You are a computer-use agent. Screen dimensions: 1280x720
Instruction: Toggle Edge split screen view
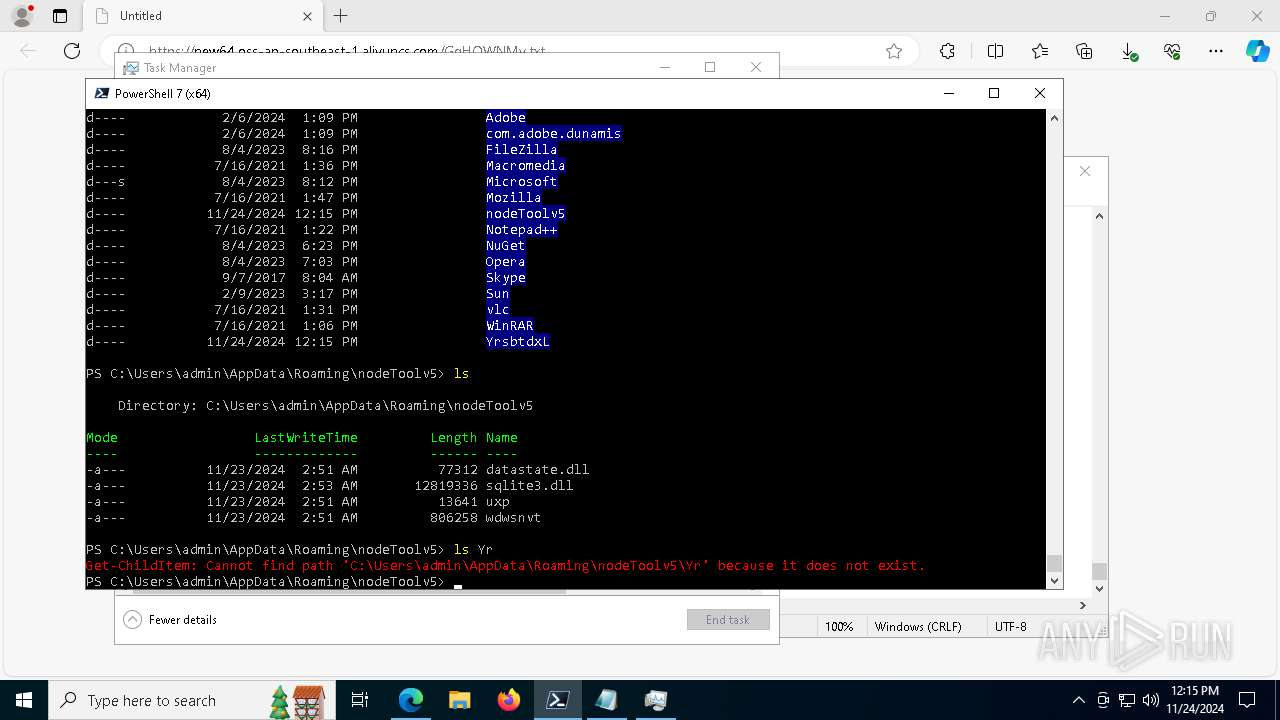click(x=995, y=51)
